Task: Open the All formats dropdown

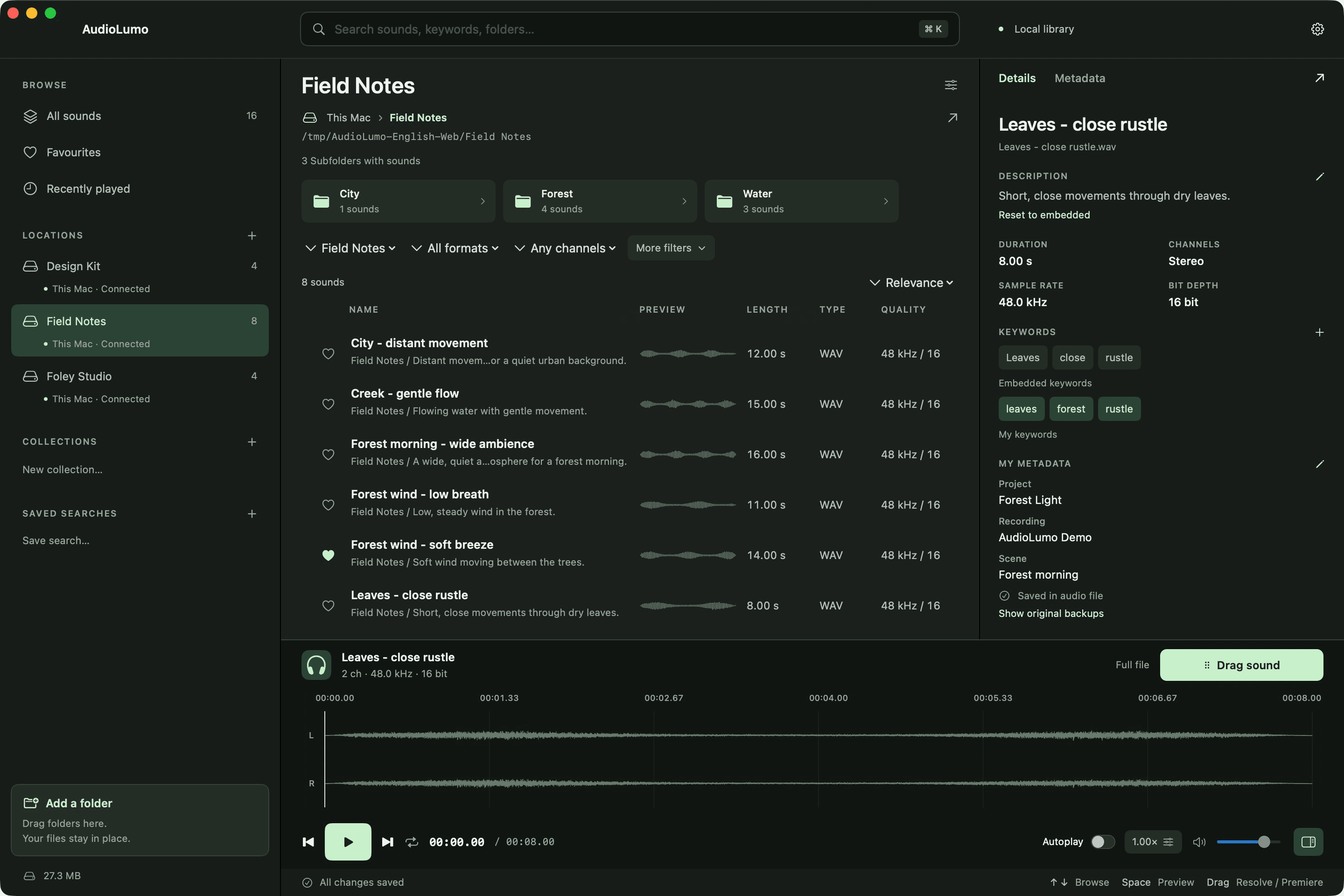Action: pyautogui.click(x=455, y=248)
